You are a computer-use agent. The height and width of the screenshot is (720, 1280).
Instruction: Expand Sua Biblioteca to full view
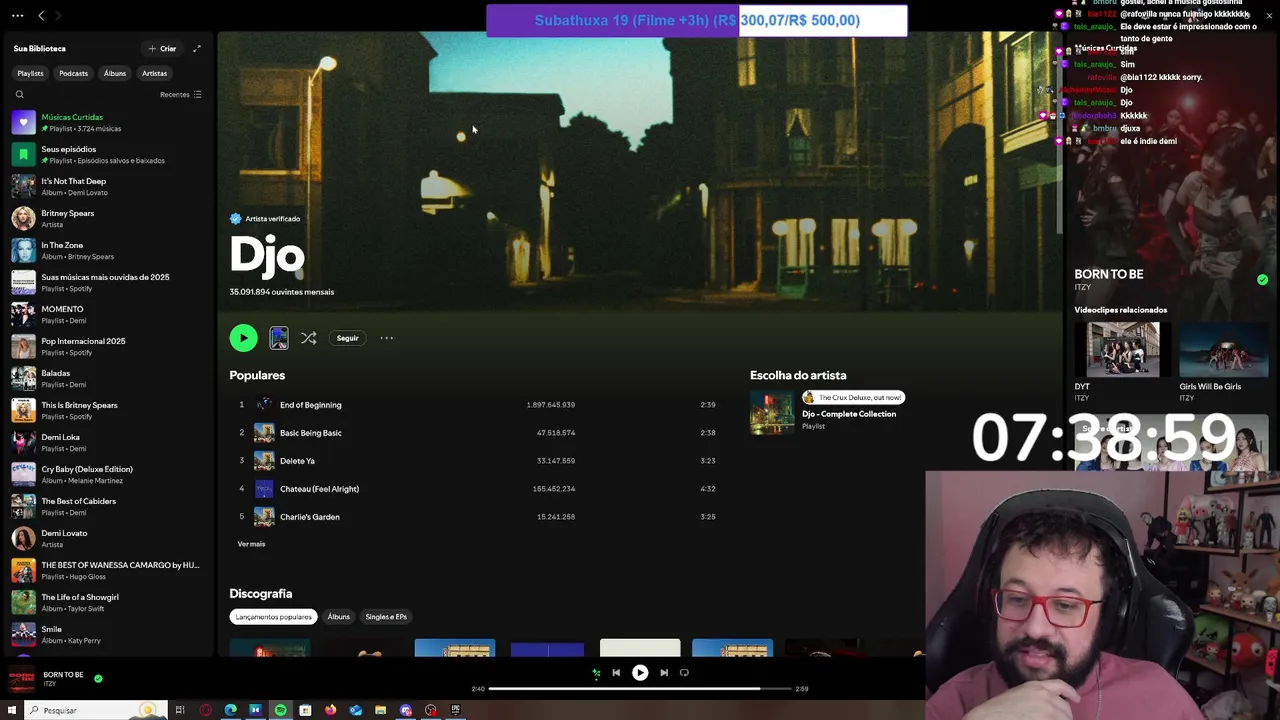pos(197,48)
